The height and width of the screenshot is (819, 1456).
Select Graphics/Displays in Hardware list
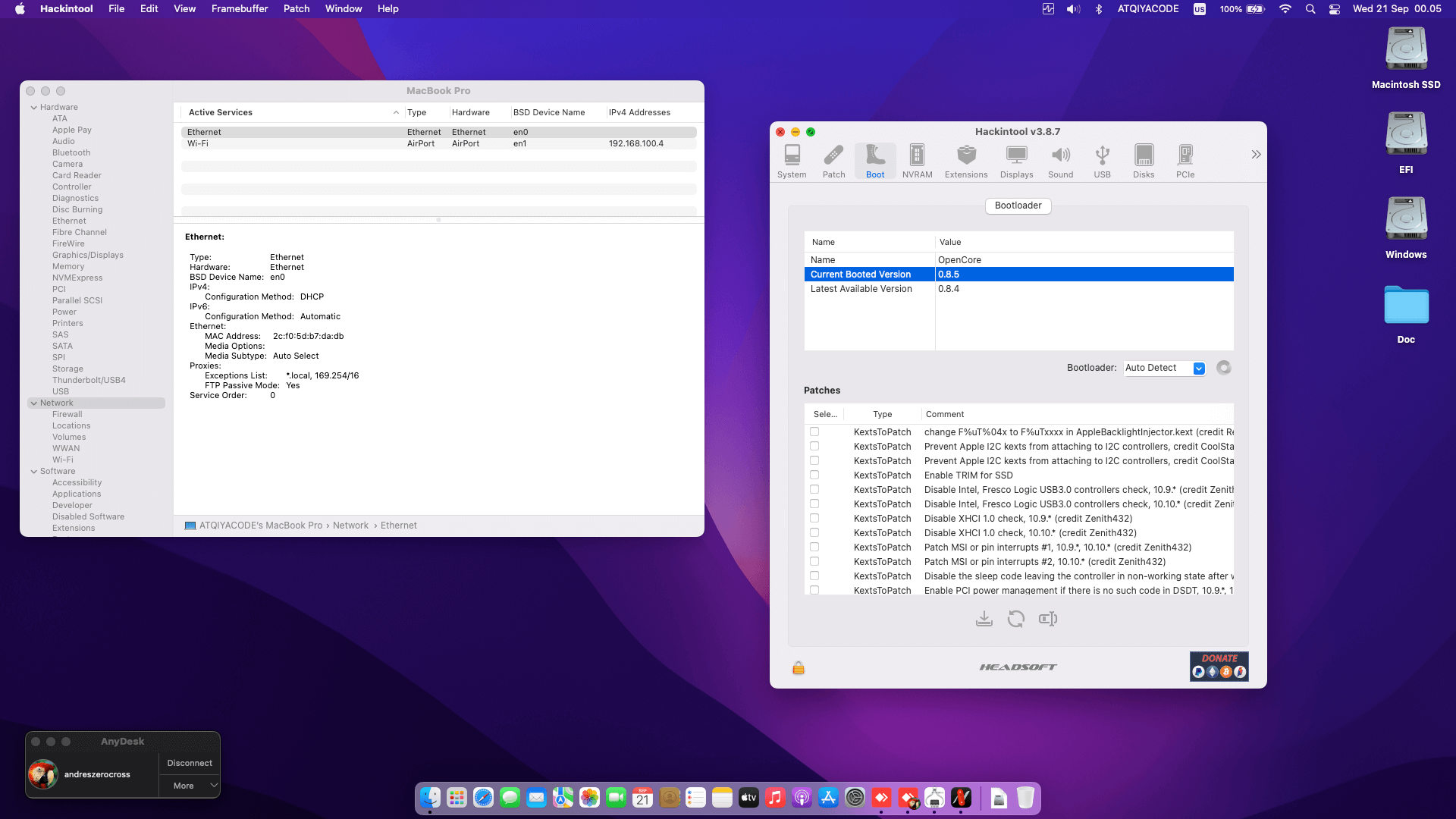(x=87, y=255)
